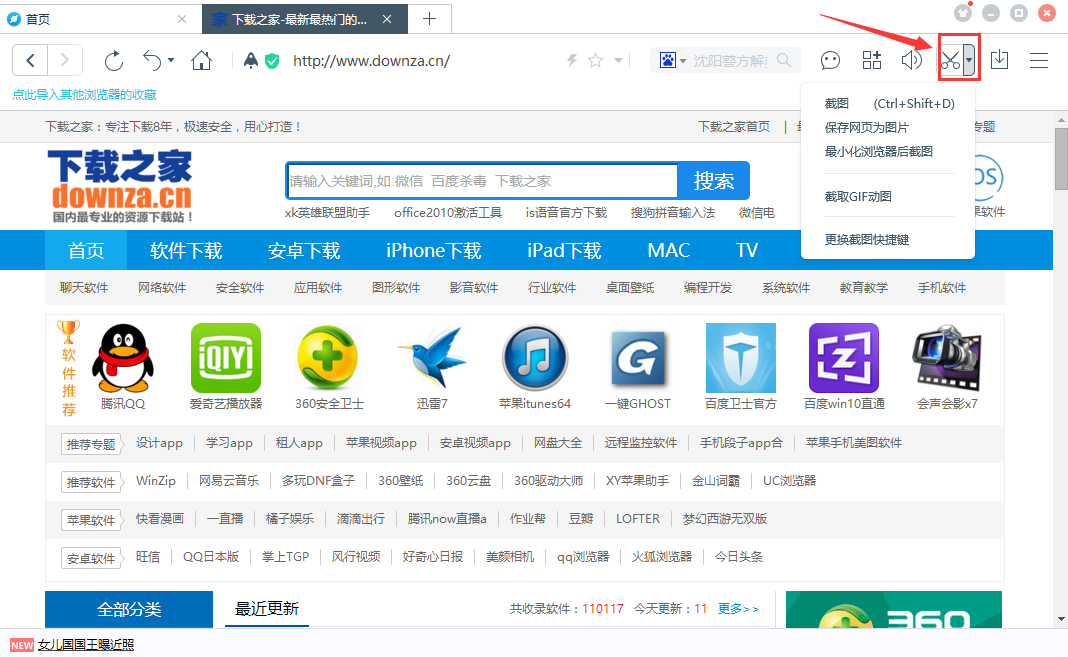Screen dimensions: 1068x657
Task: Open the hamburger menu icon
Action: [1039, 60]
